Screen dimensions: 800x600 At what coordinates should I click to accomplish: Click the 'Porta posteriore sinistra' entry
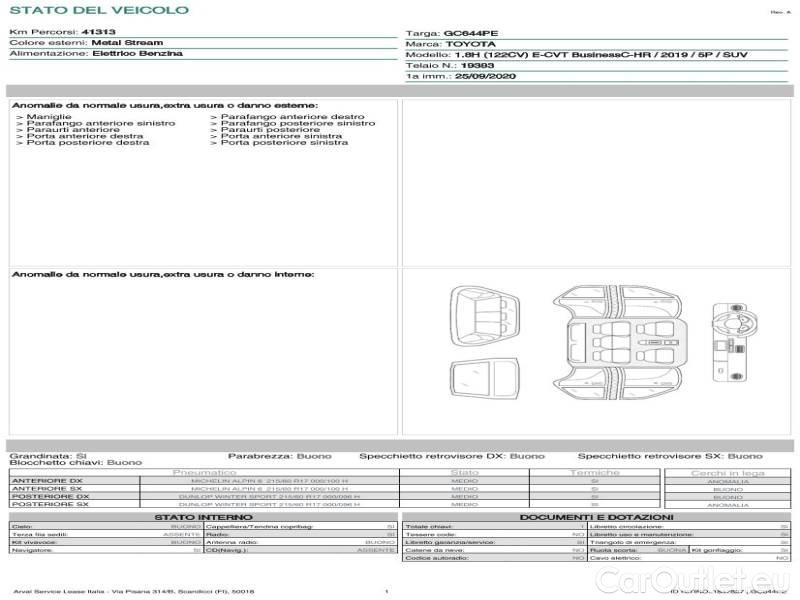(x=284, y=143)
